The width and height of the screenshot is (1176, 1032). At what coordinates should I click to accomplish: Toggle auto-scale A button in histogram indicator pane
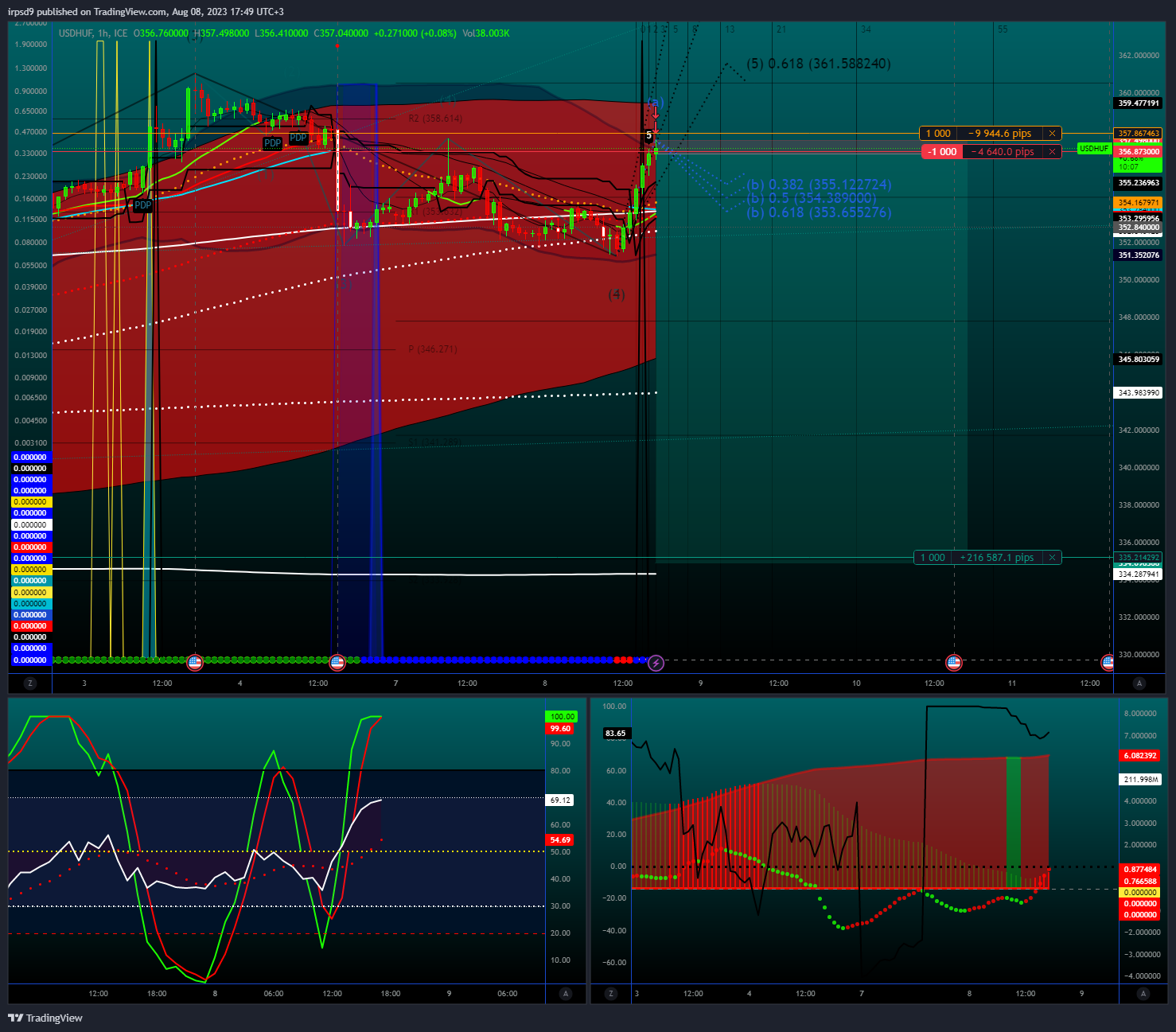pos(1143,994)
